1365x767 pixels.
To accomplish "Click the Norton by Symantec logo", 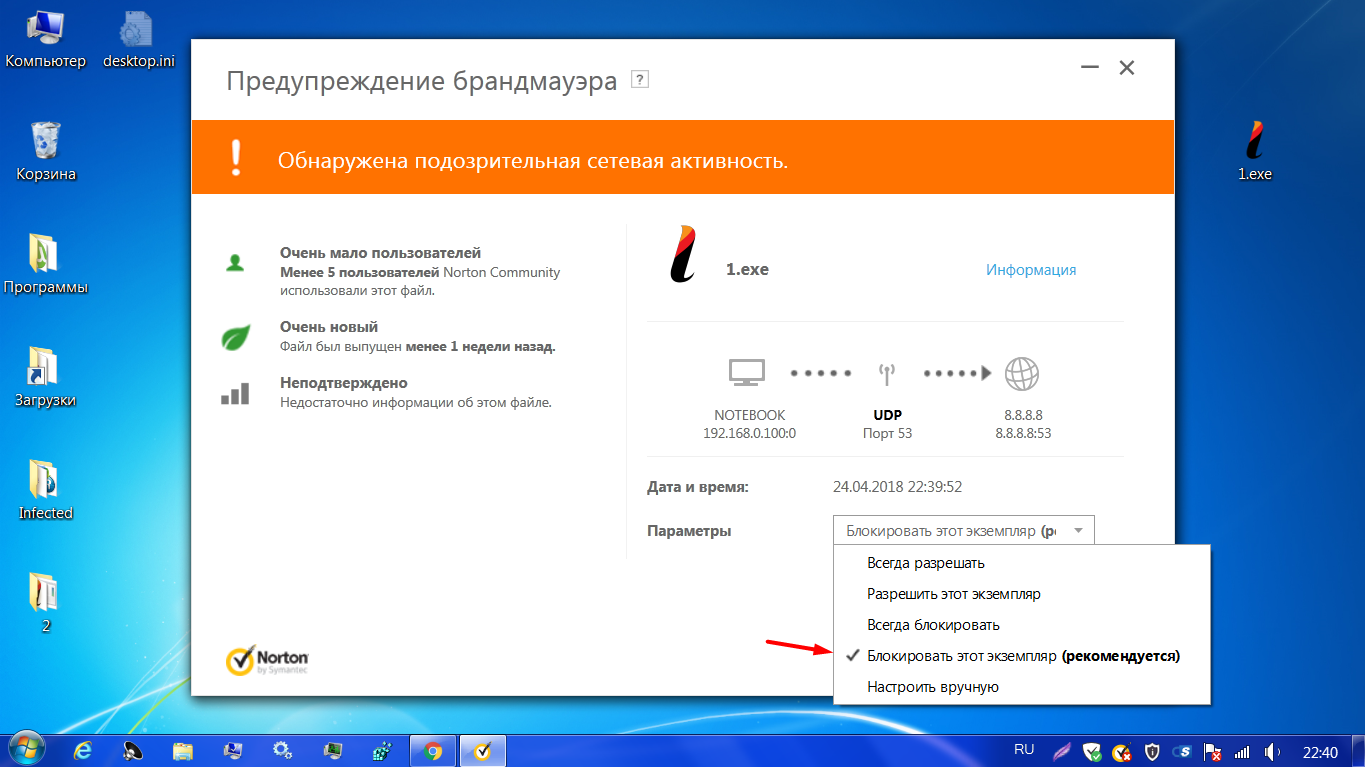I will tap(267, 661).
